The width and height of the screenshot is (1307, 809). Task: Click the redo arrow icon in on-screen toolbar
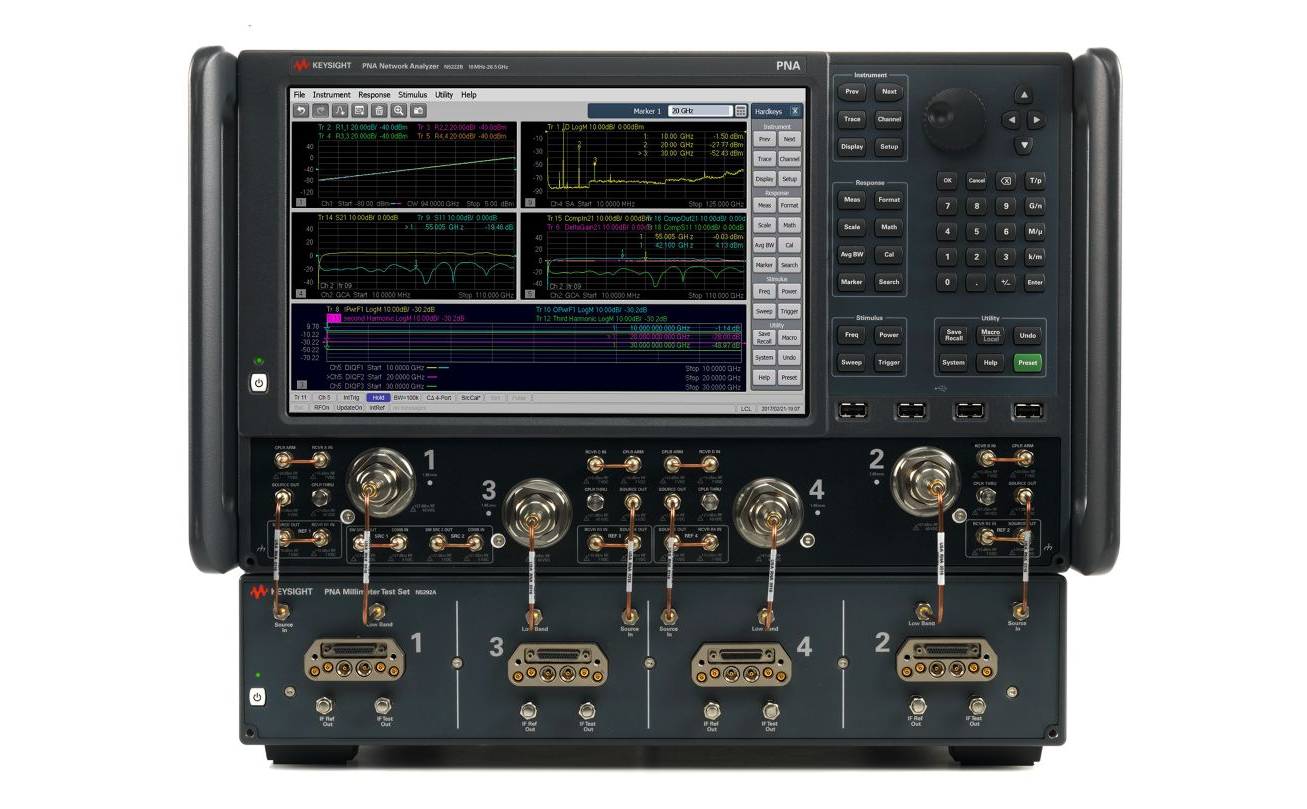pos(320,111)
